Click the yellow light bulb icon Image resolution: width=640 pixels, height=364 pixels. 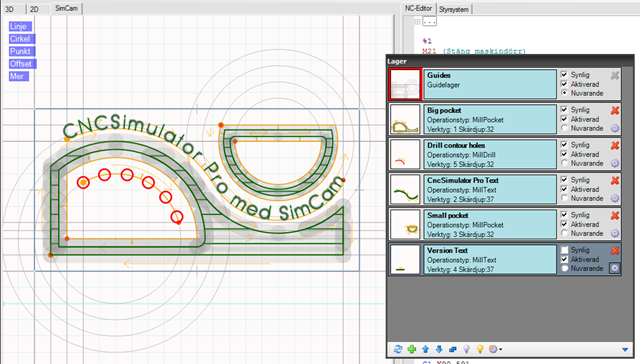[480, 349]
